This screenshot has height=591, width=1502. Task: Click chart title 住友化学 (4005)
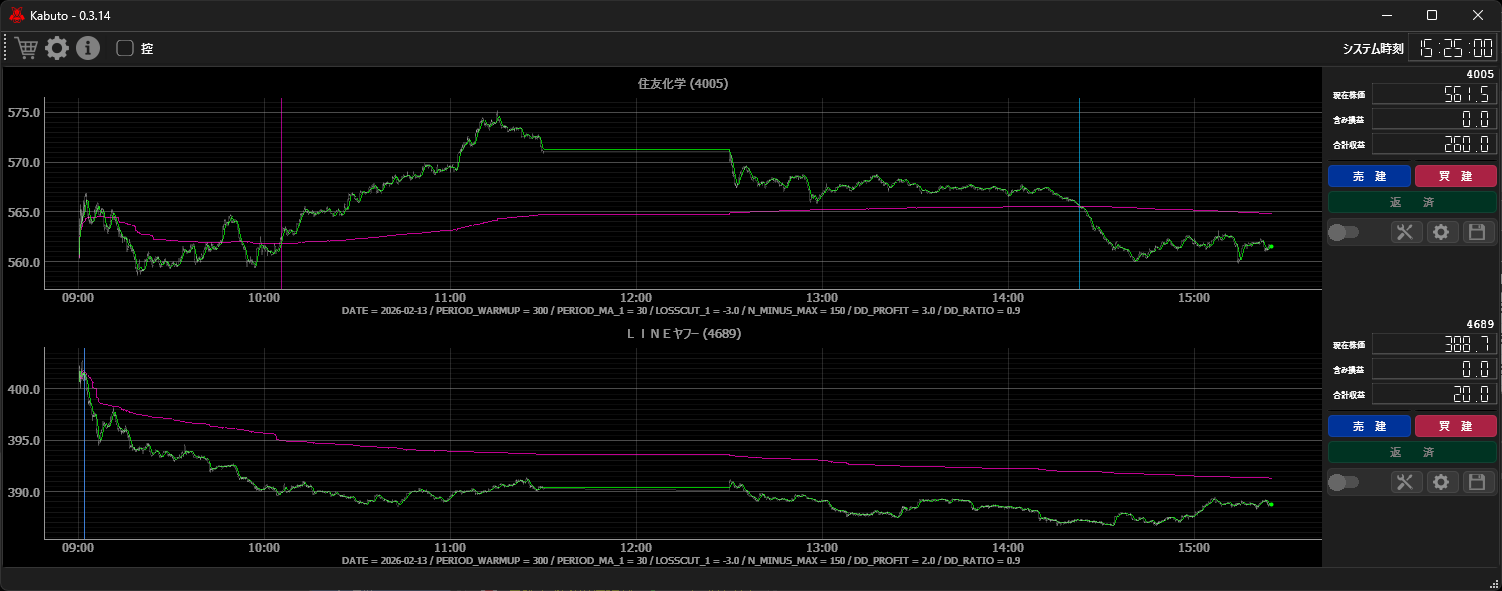(683, 84)
